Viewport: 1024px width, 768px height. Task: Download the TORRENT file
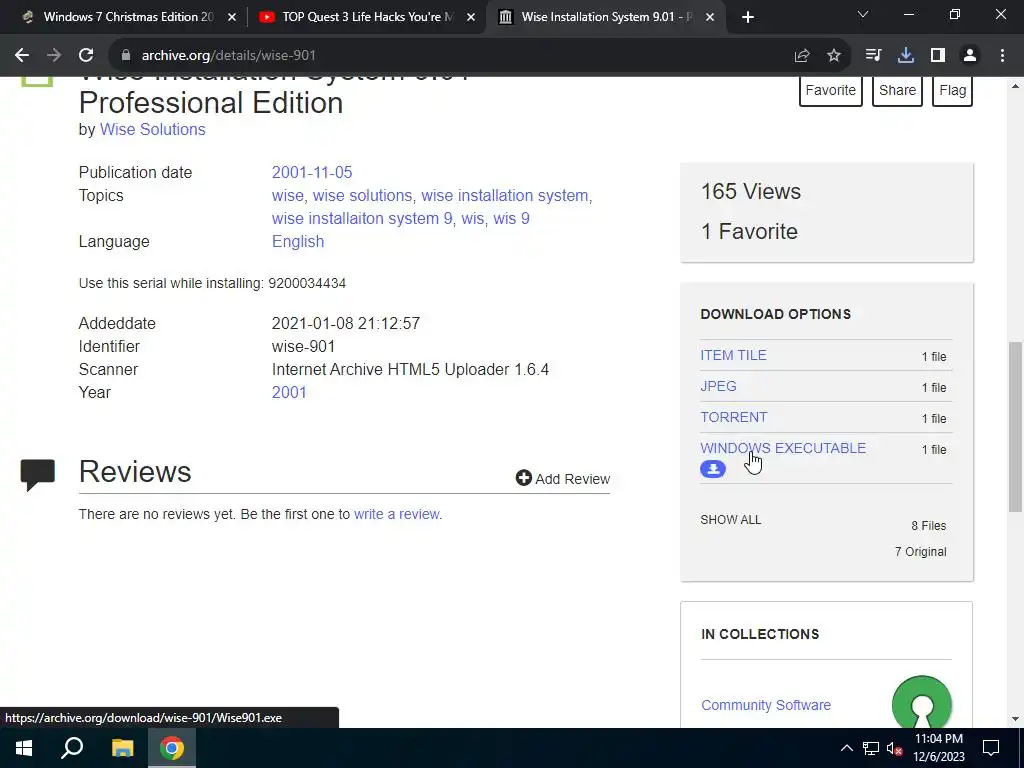(x=733, y=417)
